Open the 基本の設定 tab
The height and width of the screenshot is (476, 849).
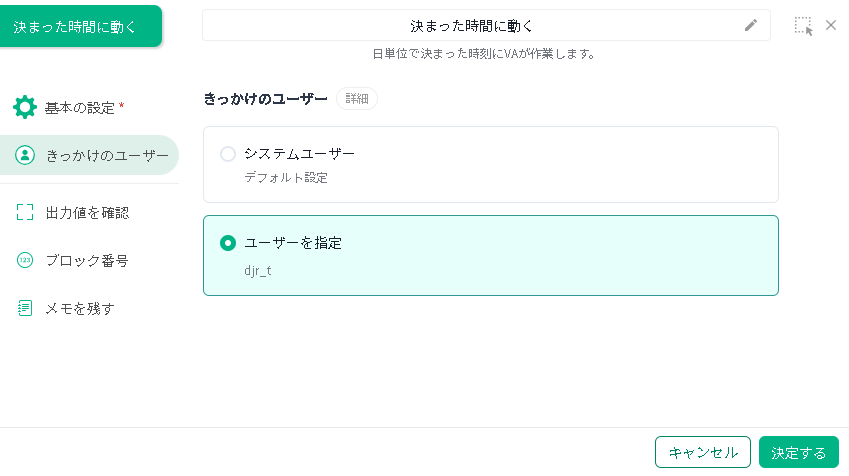coord(84,108)
